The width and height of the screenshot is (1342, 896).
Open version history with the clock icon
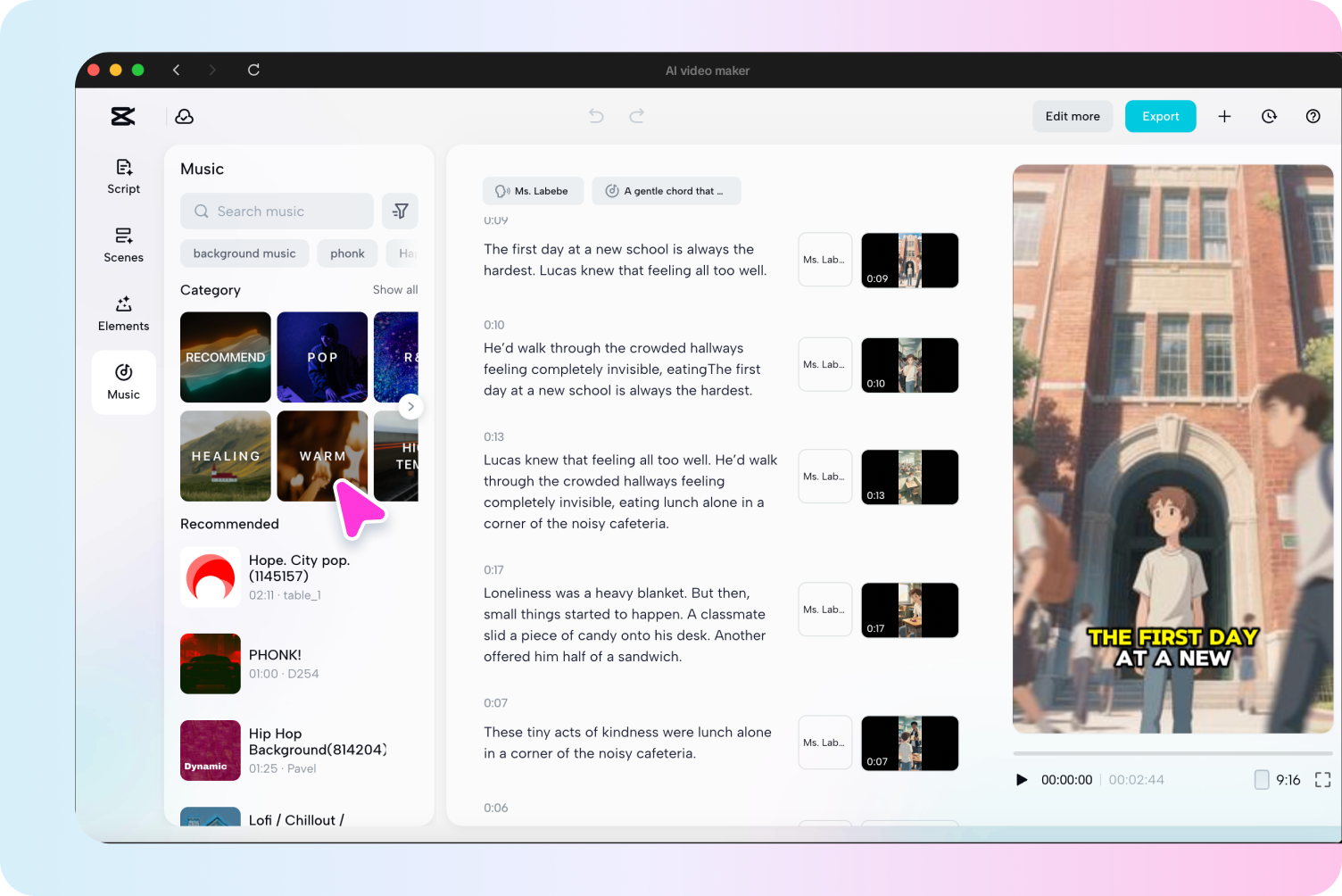click(1269, 116)
